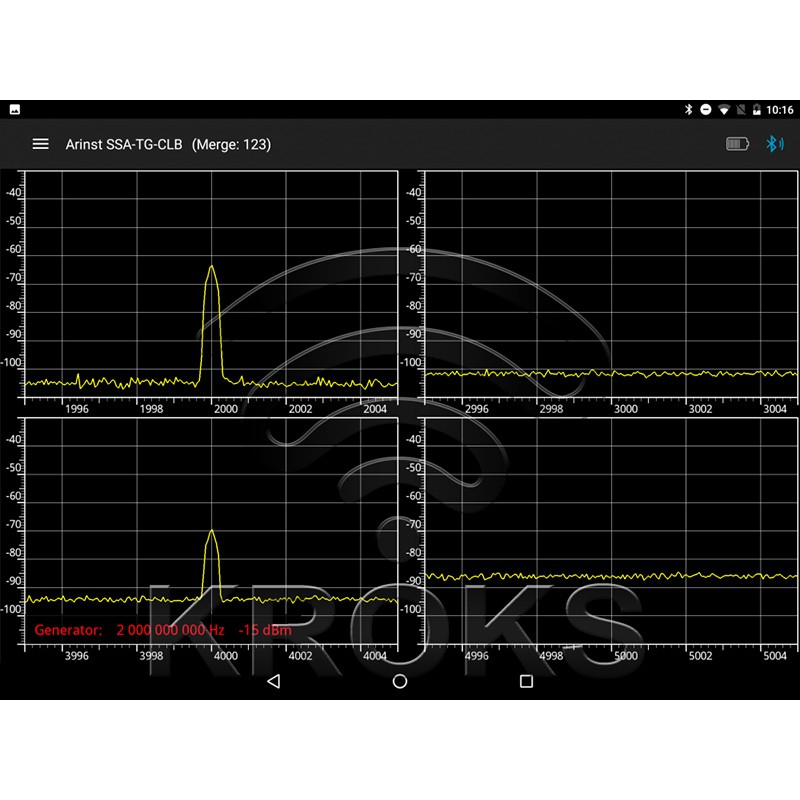This screenshot has height=800, width=800.
Task: Tap the device battery indicator in app bar
Action: pos(737,144)
